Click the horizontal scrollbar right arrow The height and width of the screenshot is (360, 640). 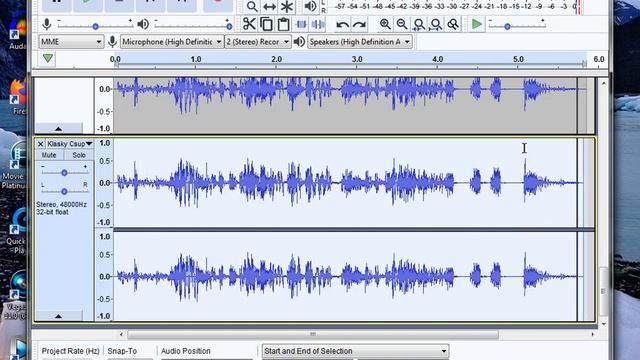[x=593, y=334]
